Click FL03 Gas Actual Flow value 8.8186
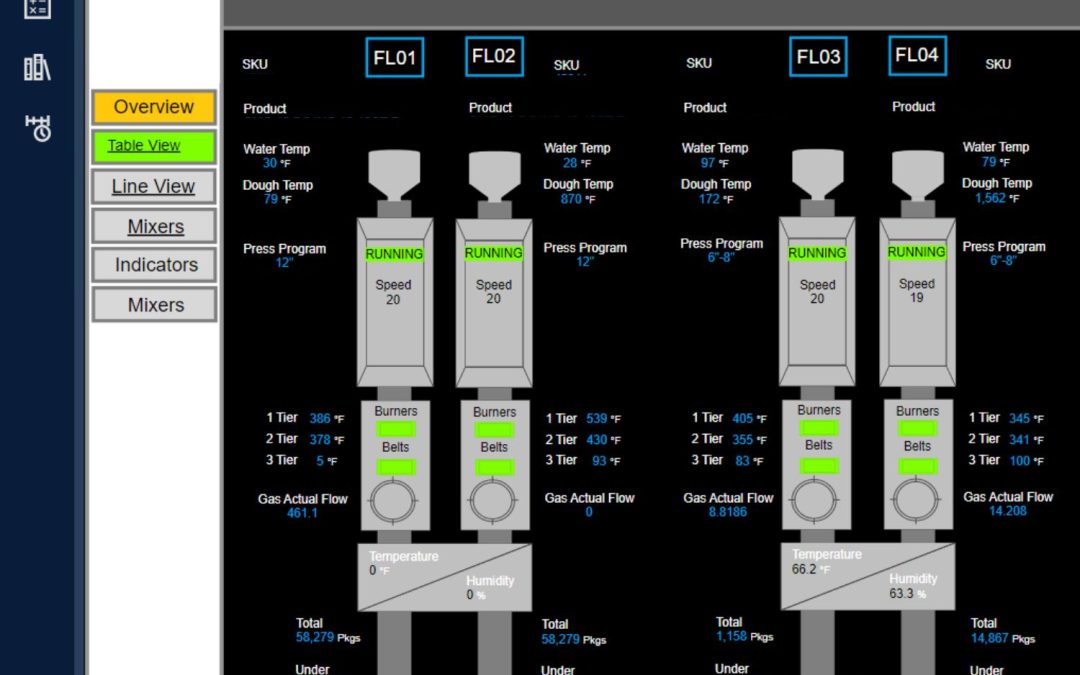This screenshot has width=1080, height=675. click(x=727, y=512)
